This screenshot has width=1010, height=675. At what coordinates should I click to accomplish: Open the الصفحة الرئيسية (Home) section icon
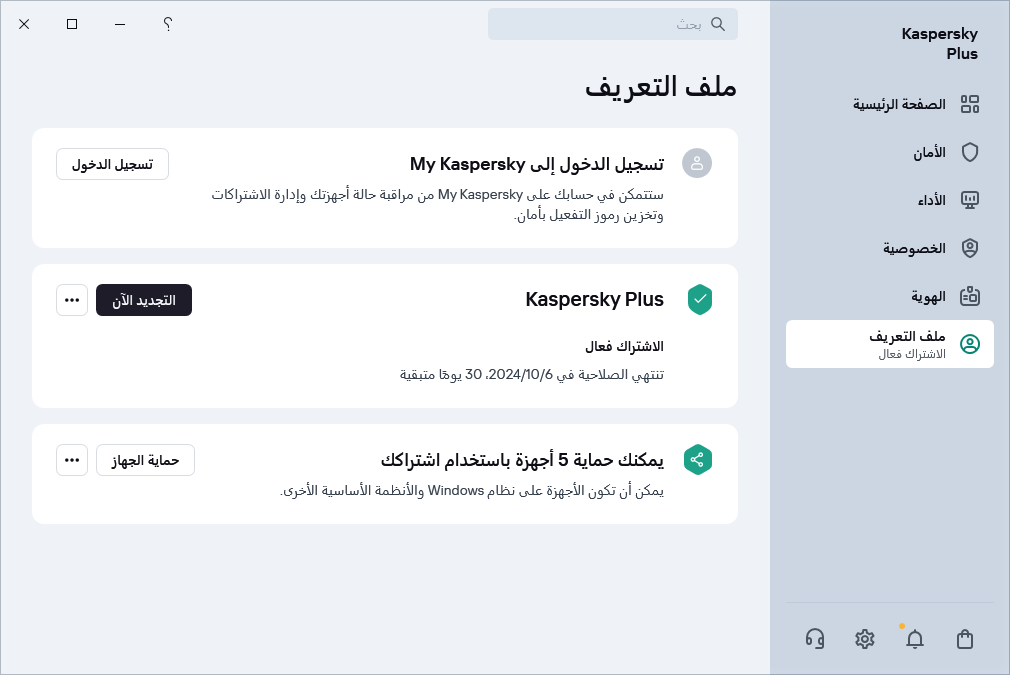[970, 104]
